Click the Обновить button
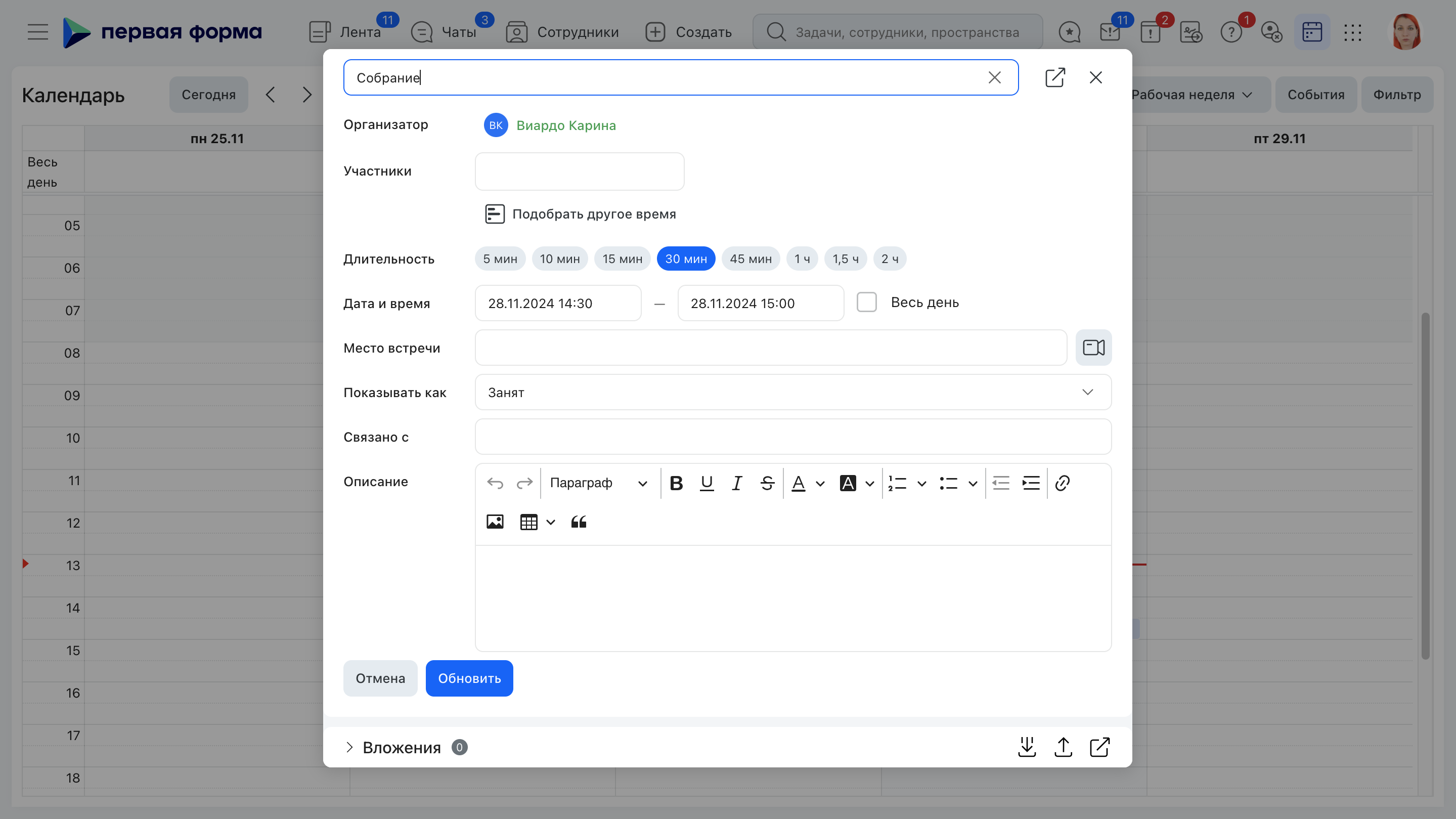This screenshot has width=1456, height=819. pyautogui.click(x=469, y=678)
